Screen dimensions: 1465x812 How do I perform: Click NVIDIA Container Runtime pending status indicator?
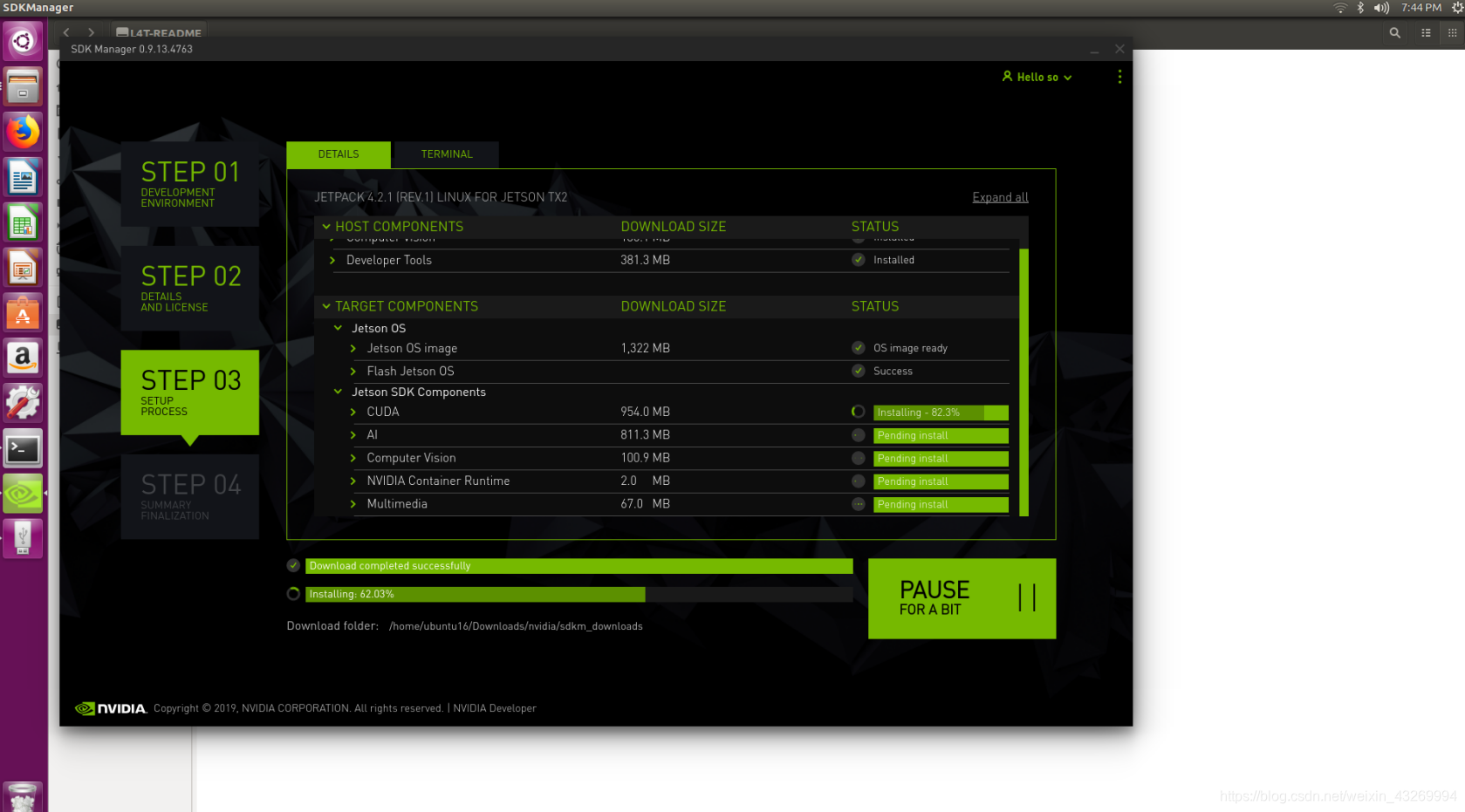[x=859, y=481]
